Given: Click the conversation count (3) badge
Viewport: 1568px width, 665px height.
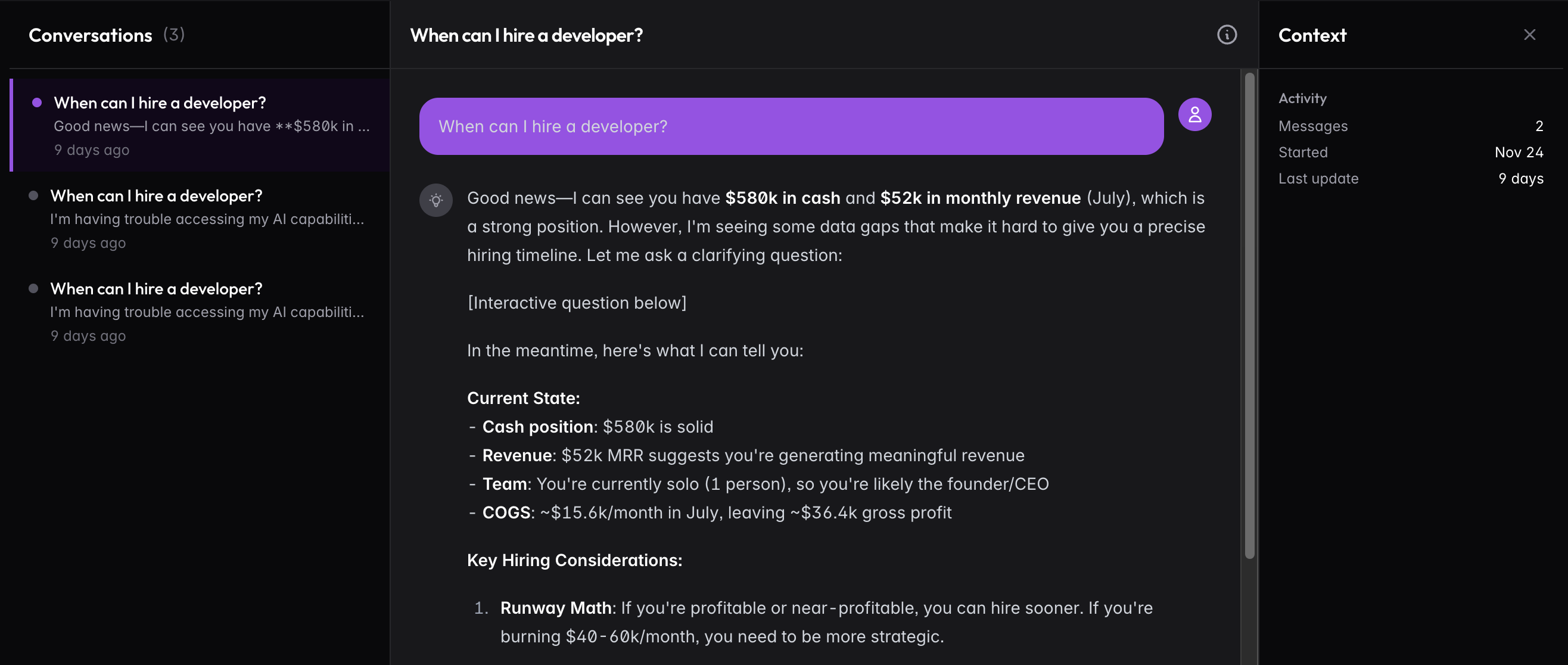Looking at the screenshot, I should pyautogui.click(x=173, y=35).
